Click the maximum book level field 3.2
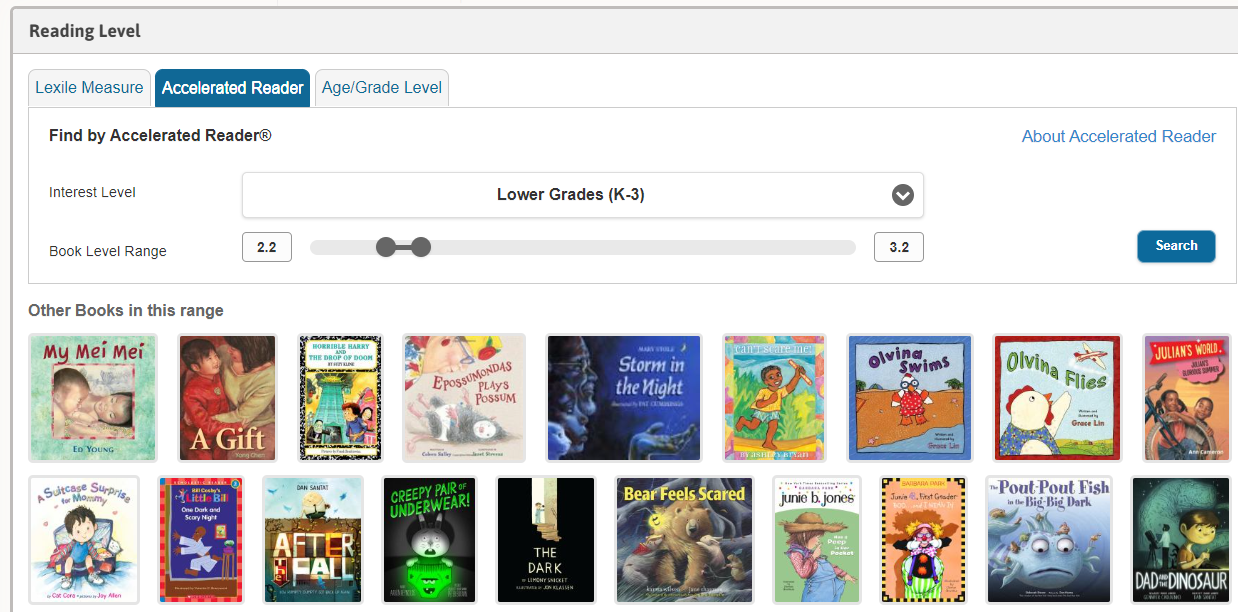Image resolution: width=1238 pixels, height=612 pixels. 899,247
